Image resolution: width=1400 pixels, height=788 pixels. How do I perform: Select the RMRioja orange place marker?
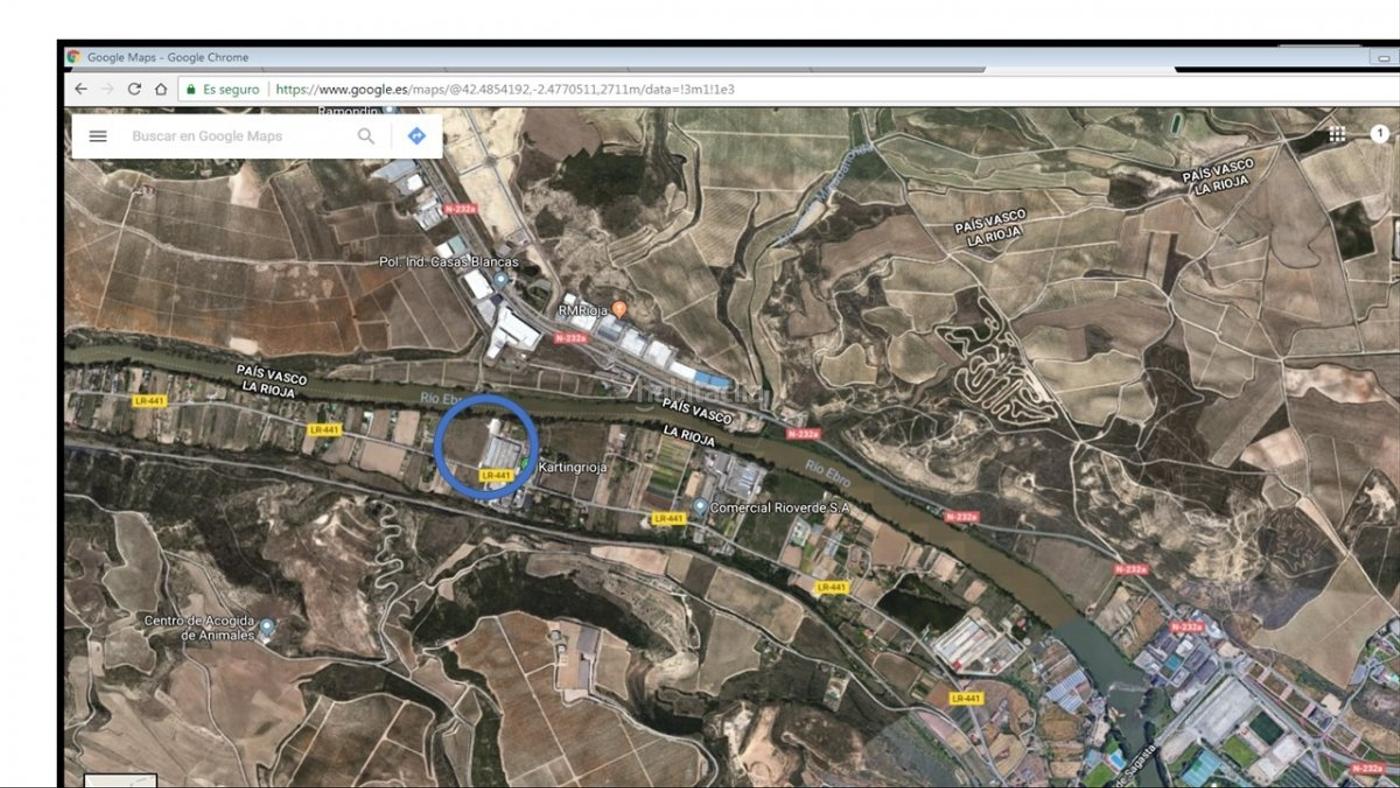[619, 309]
